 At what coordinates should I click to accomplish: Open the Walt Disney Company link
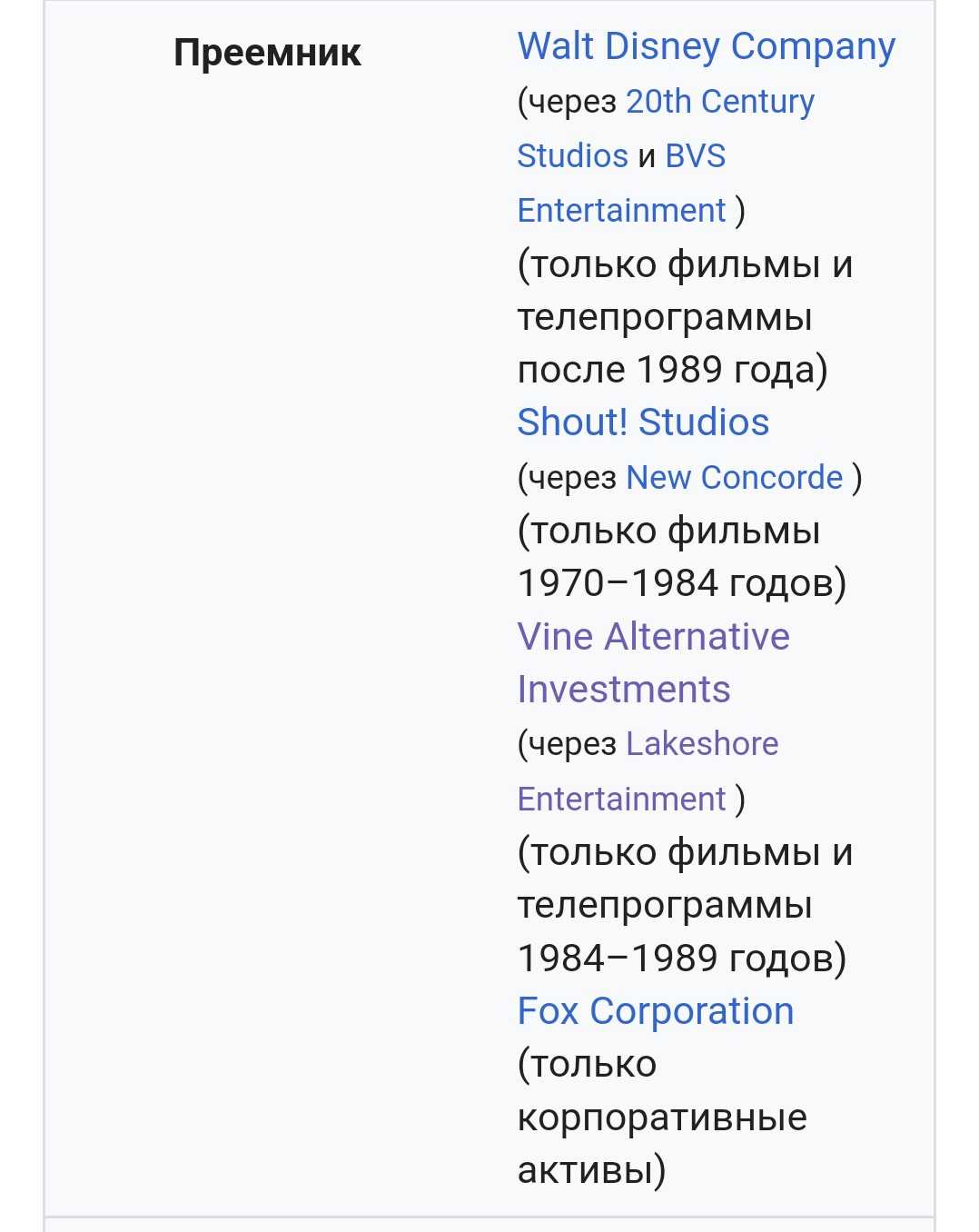click(706, 47)
